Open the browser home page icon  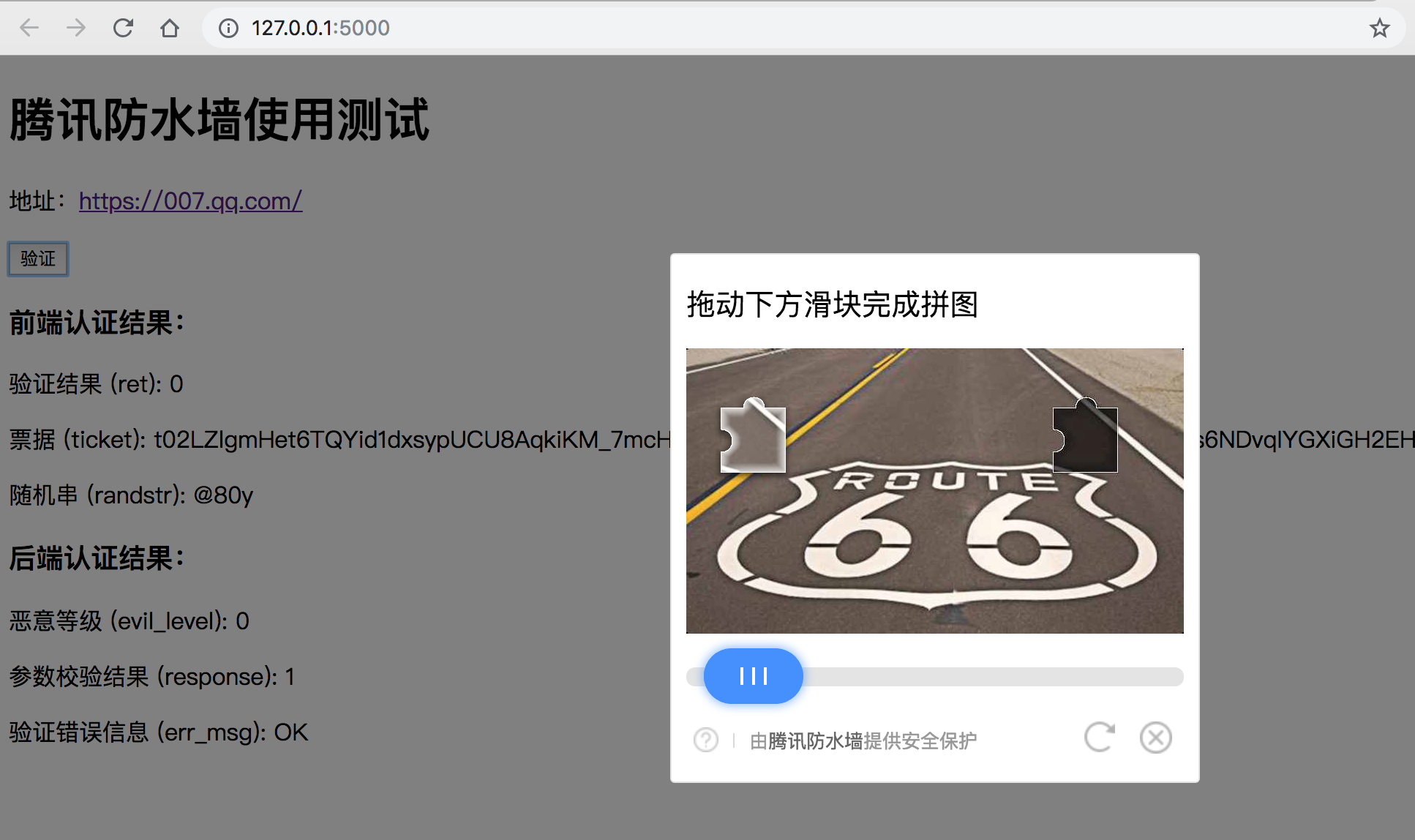170,28
